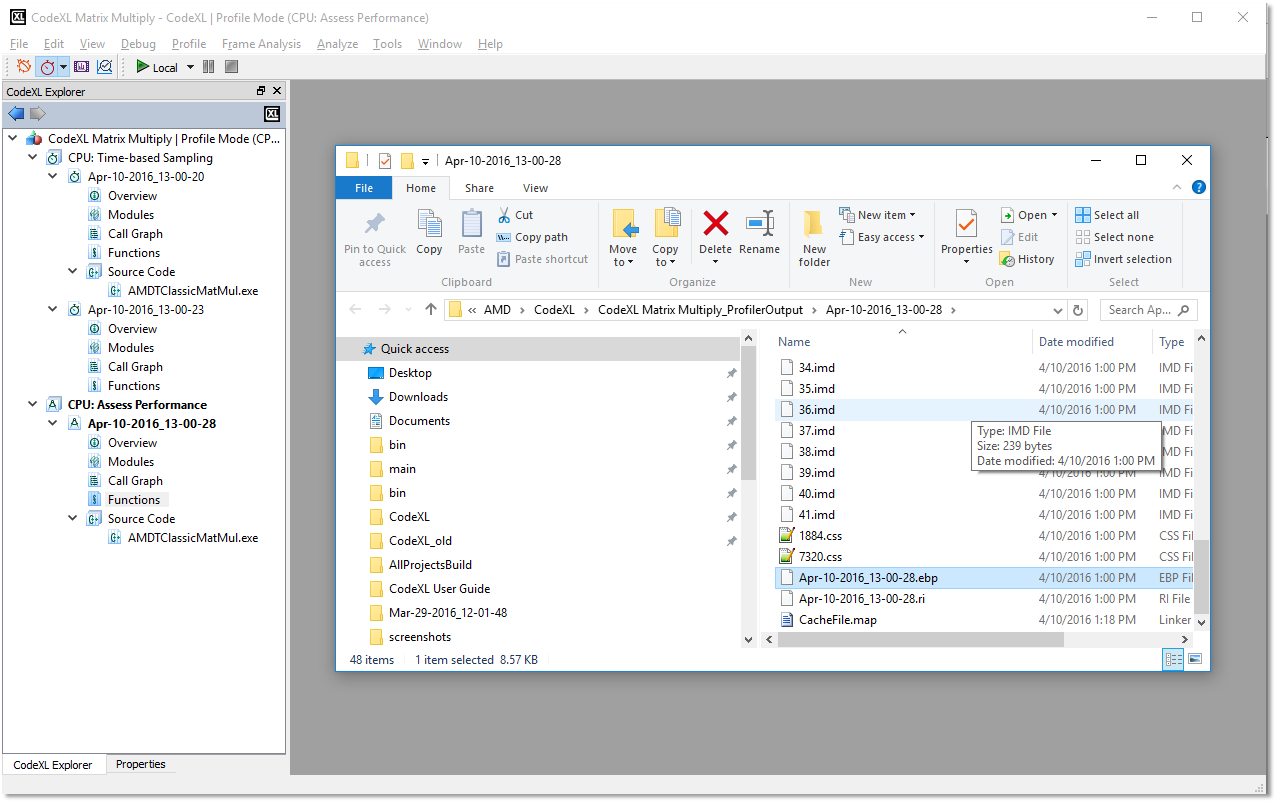
Task: Open the profile mode dropdown arrow
Action: tap(63, 67)
